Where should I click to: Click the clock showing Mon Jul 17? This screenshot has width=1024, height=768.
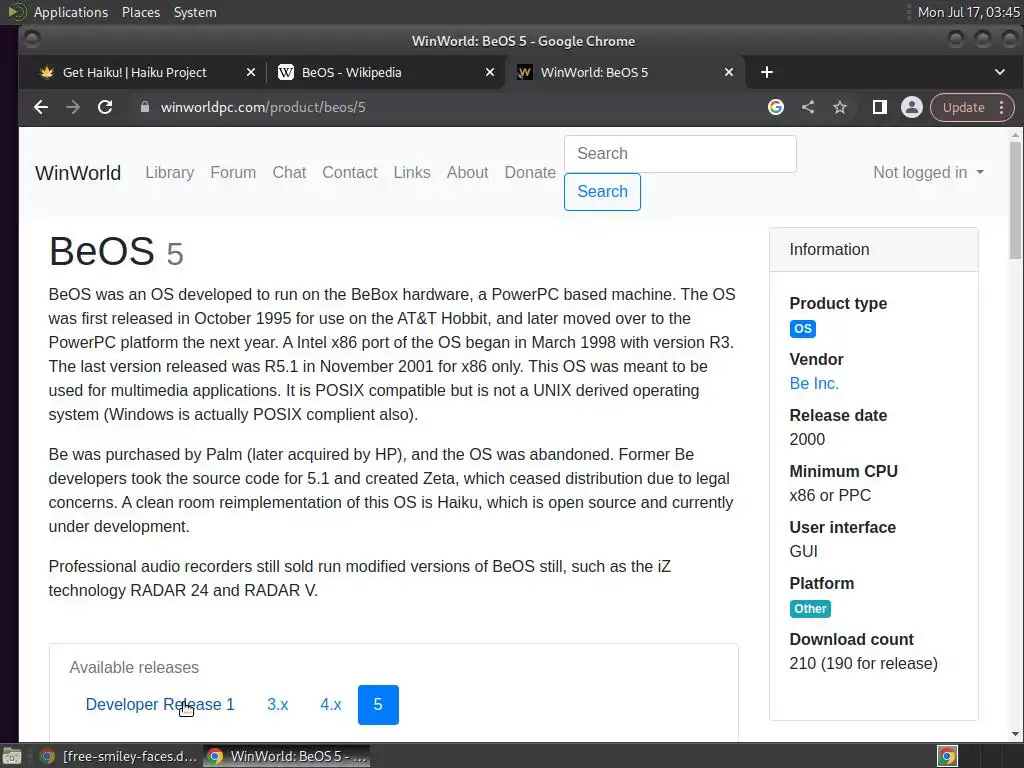tap(968, 12)
